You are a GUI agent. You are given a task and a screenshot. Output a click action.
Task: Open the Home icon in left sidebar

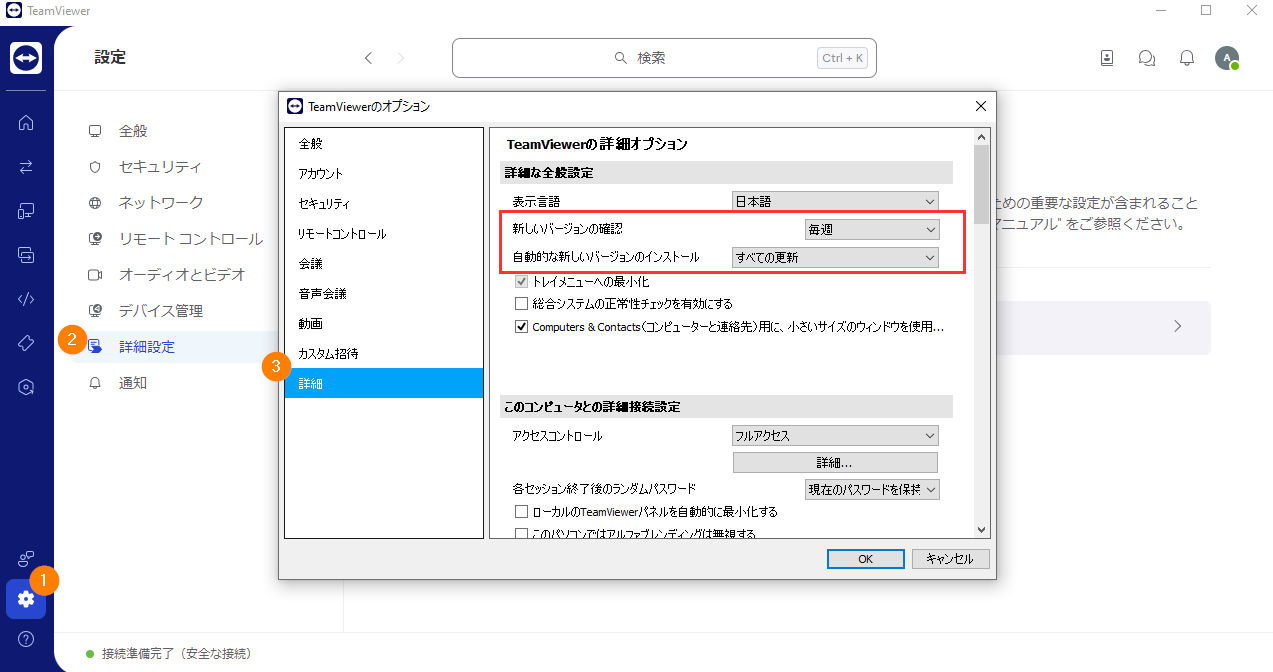26,123
